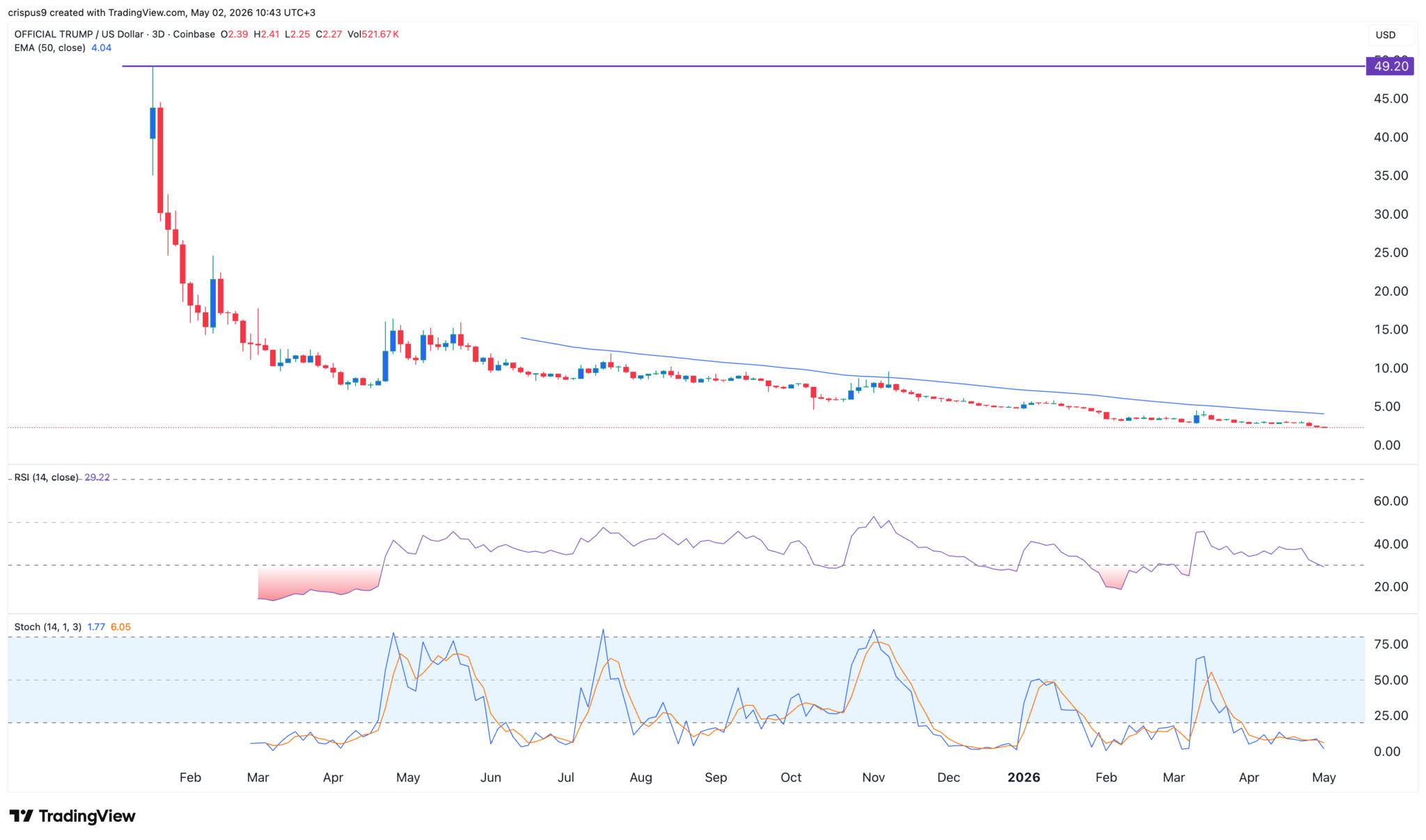Viewport: 1426px width, 840px height.
Task: Click the 25.00 price axis label
Action: pyautogui.click(x=1390, y=253)
